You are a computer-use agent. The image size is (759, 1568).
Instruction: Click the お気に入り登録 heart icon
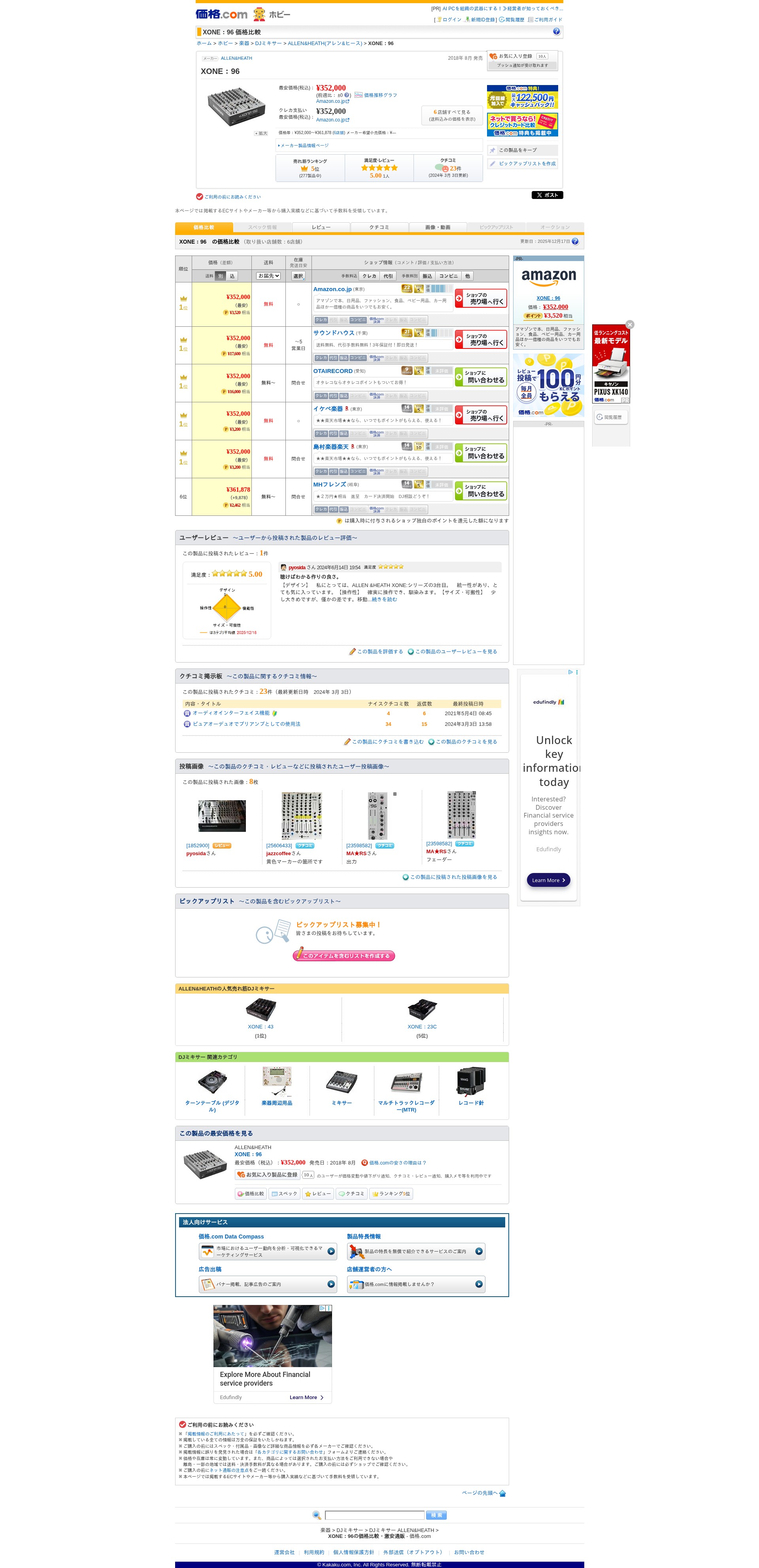493,56
